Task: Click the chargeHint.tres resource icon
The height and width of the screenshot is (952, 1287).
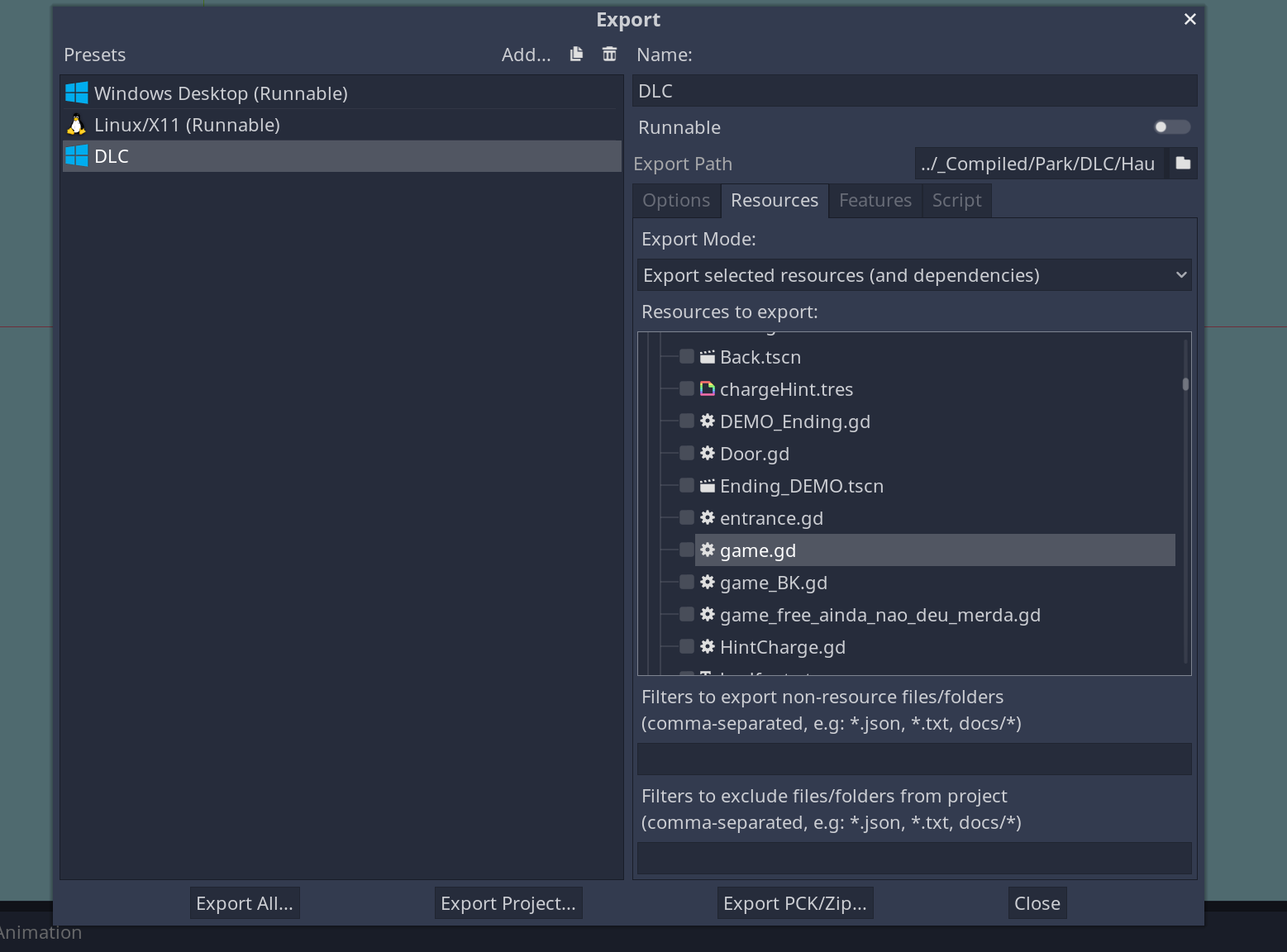Action: point(708,388)
